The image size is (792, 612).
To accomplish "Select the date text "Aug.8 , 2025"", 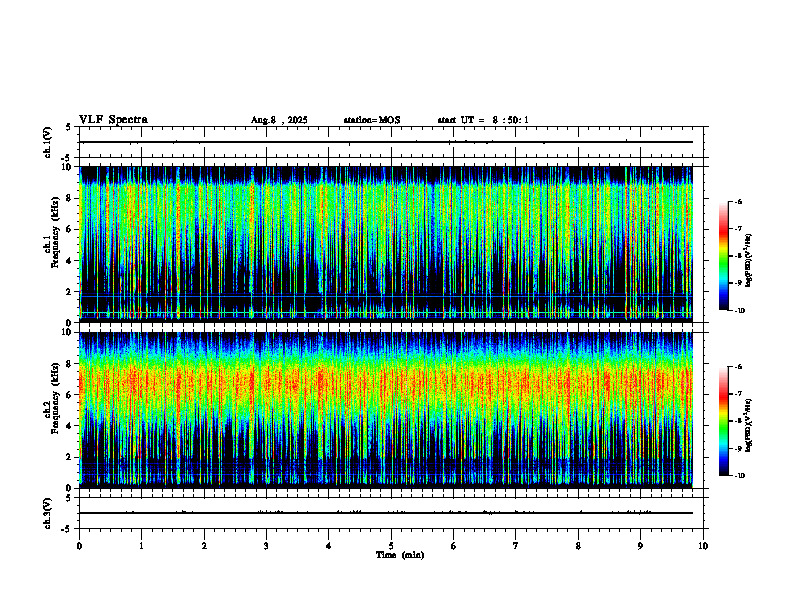I will click(279, 120).
